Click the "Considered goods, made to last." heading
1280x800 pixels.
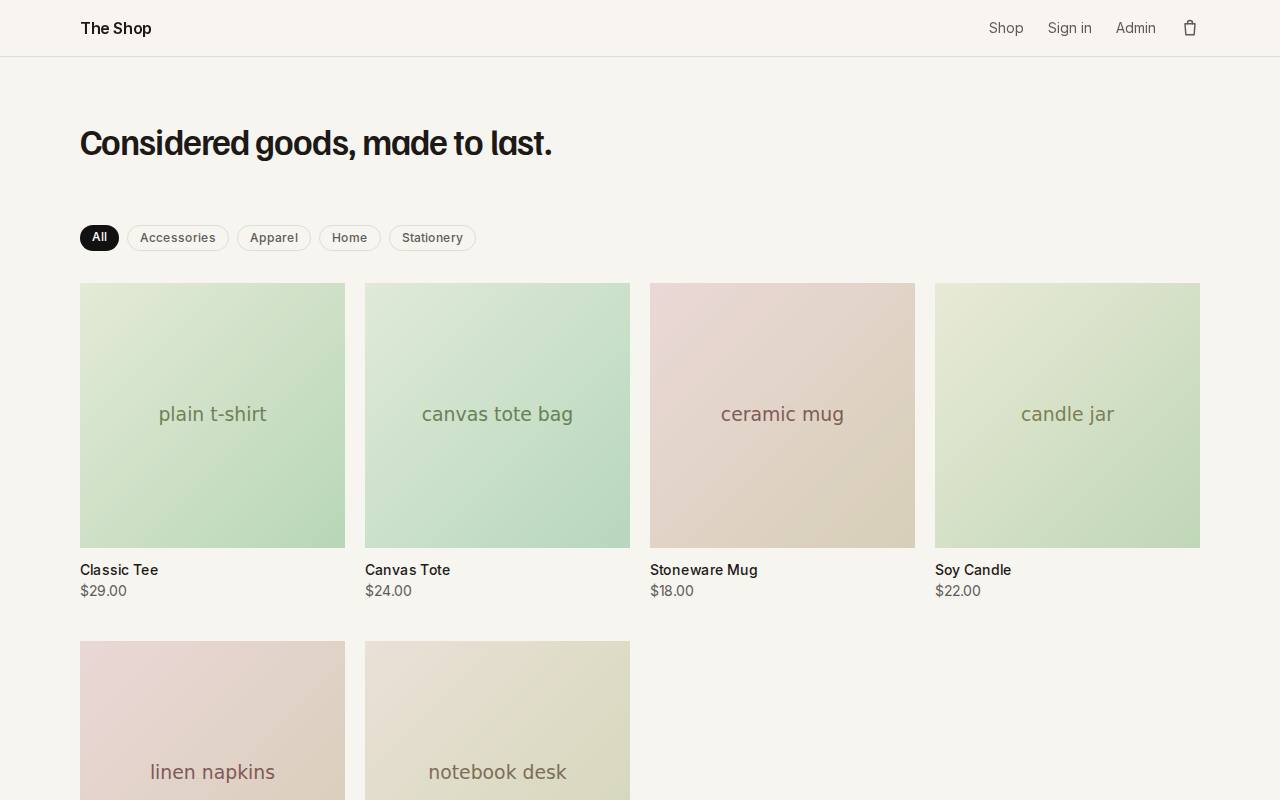click(316, 144)
